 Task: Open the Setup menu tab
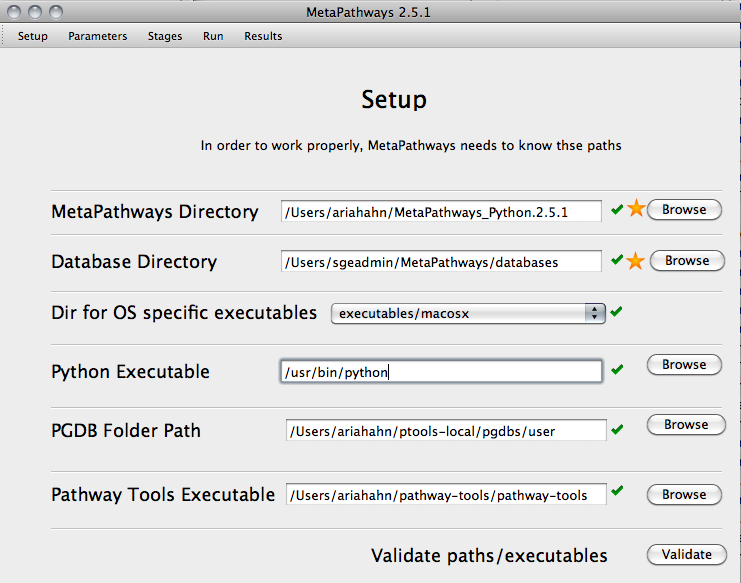(33, 36)
